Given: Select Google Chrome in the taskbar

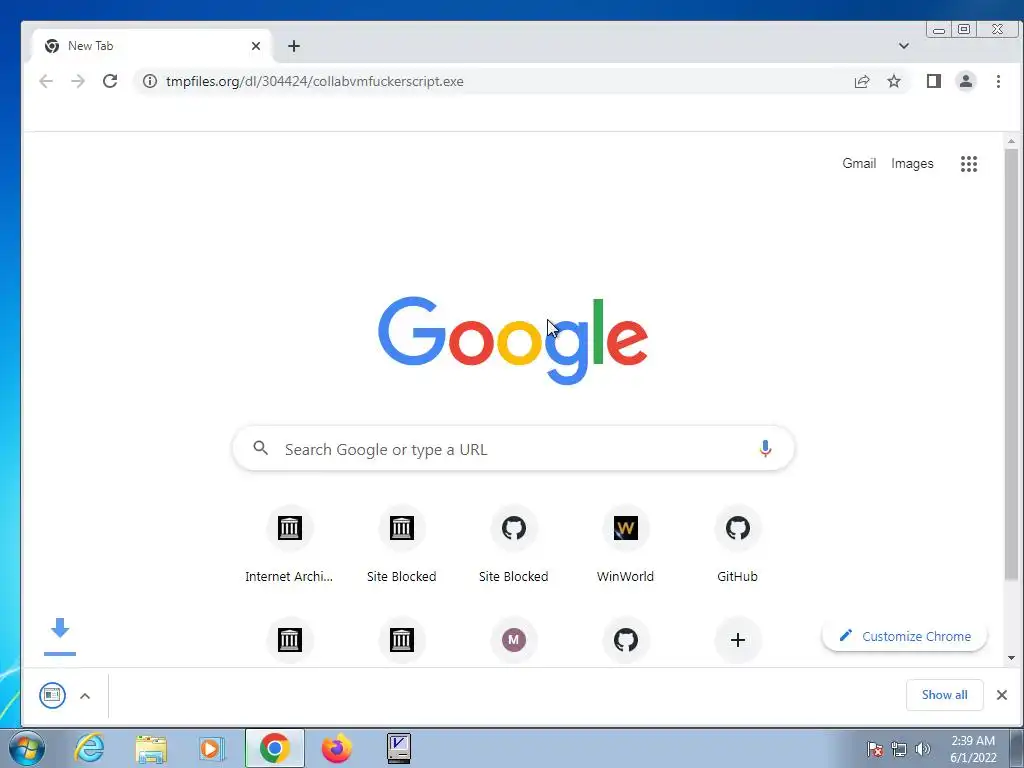Looking at the screenshot, I should (275, 748).
